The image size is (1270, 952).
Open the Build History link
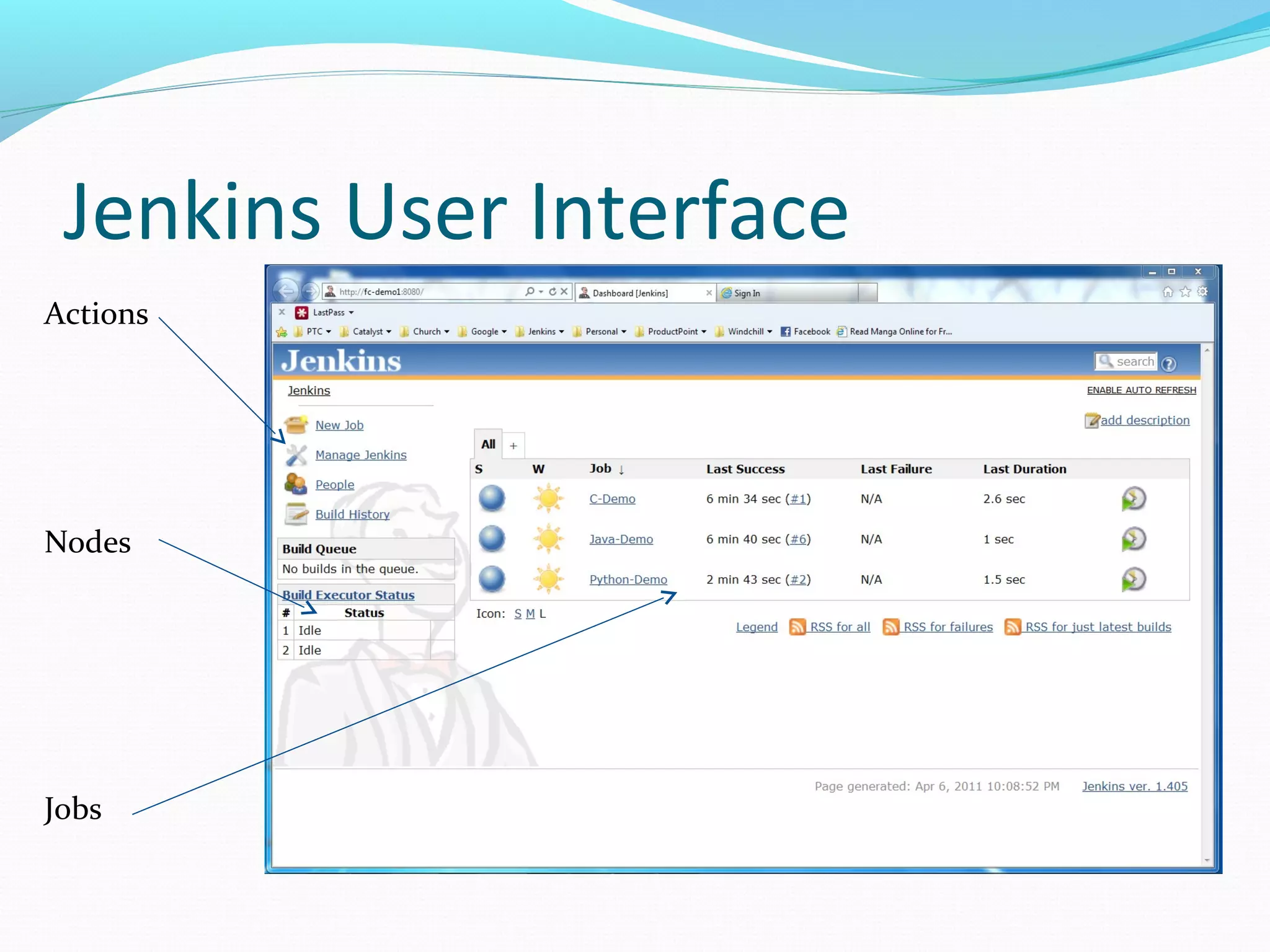click(352, 514)
